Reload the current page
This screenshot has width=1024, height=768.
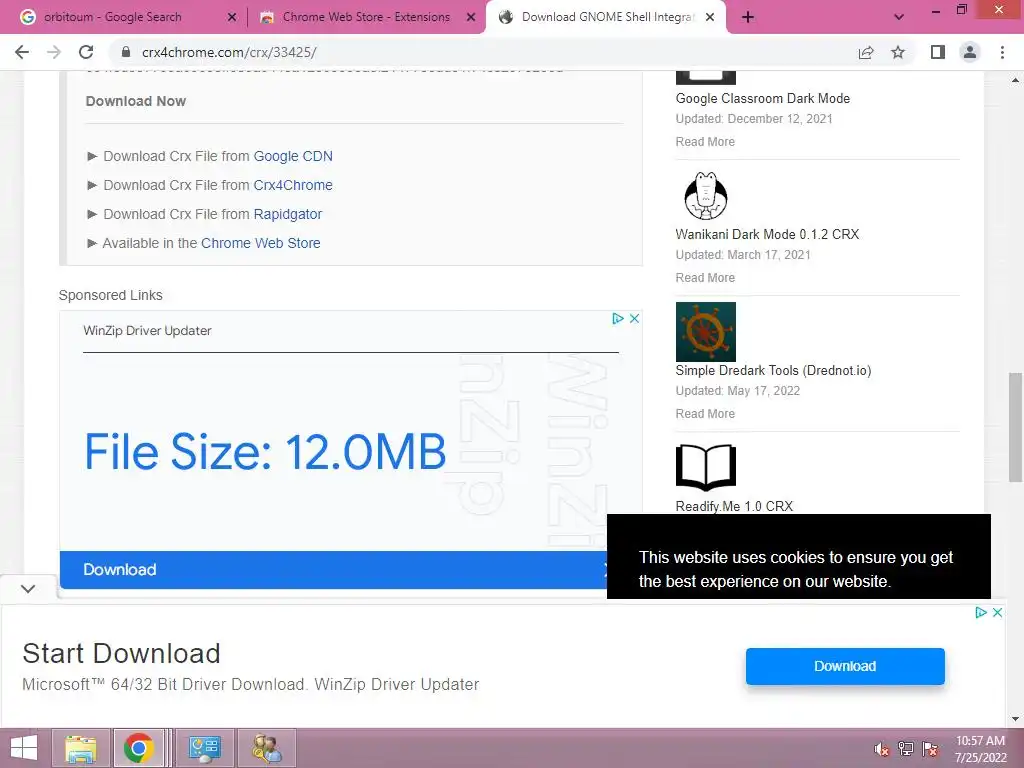pyautogui.click(x=86, y=52)
